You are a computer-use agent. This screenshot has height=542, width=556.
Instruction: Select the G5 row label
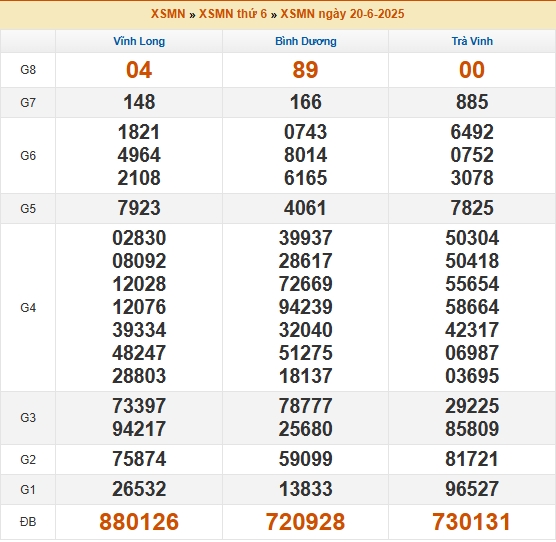coord(28,208)
